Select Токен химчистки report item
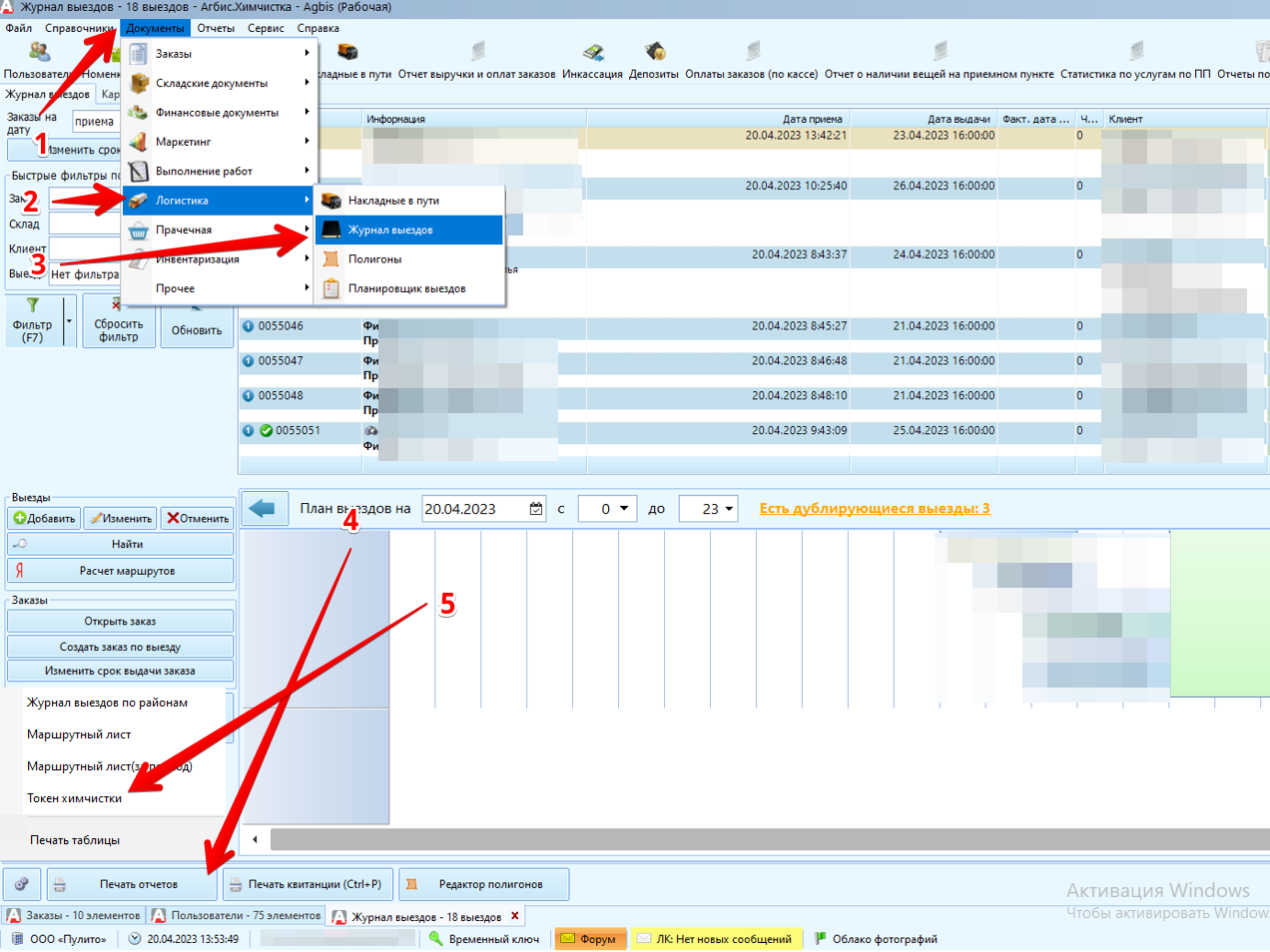1270x952 pixels. coord(75,798)
